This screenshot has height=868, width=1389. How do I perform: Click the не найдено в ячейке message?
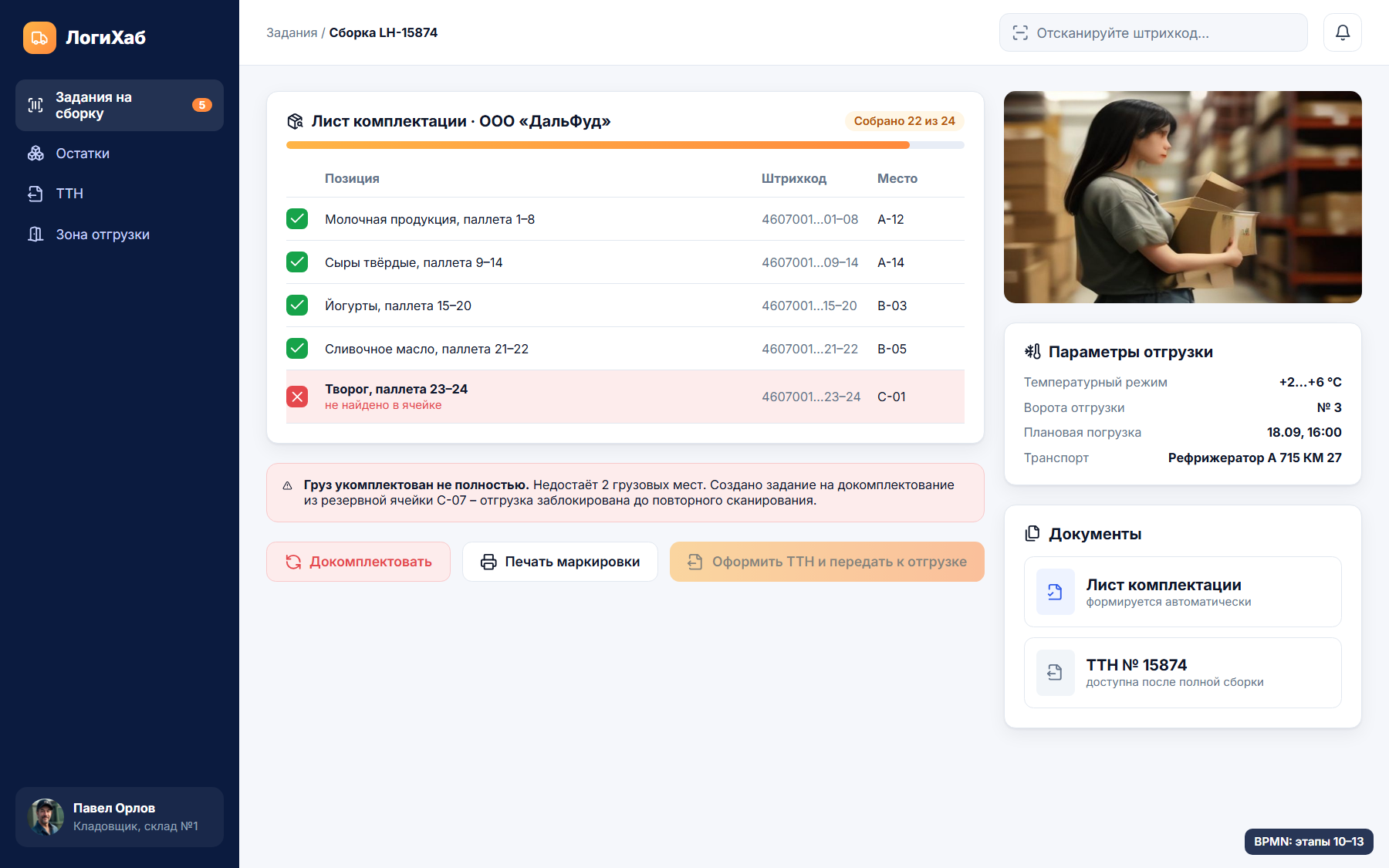click(x=384, y=405)
